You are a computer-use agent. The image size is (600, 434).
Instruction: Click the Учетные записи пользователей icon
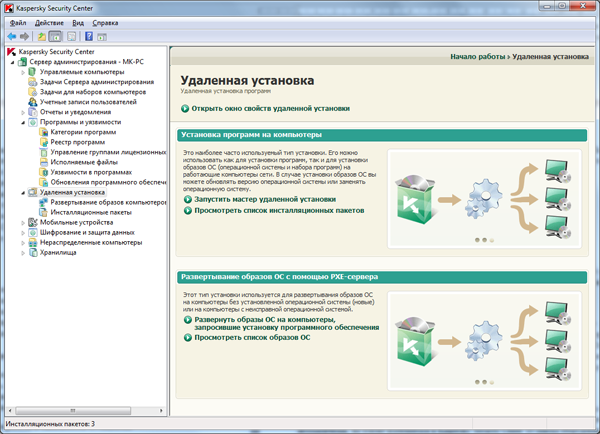coord(33,102)
